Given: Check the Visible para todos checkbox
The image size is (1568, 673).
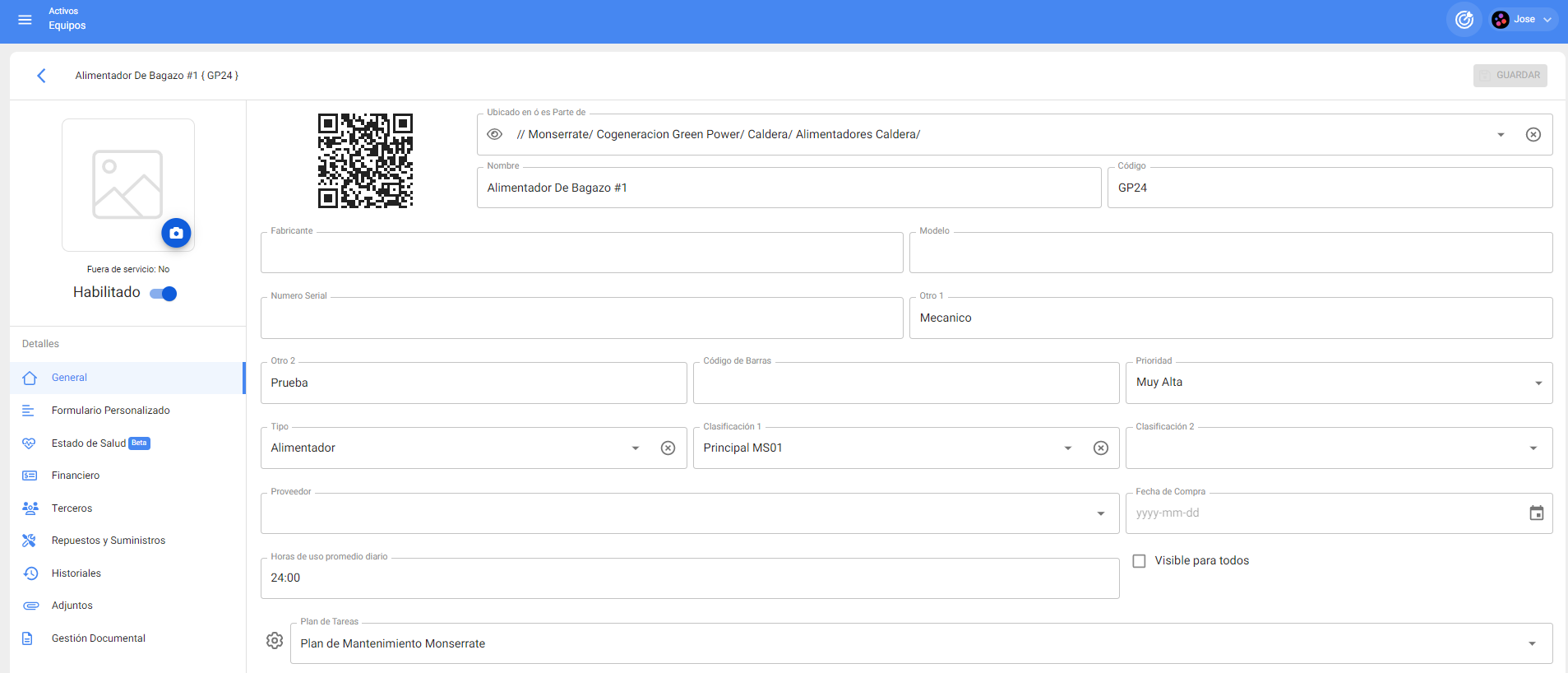Looking at the screenshot, I should (1139, 561).
